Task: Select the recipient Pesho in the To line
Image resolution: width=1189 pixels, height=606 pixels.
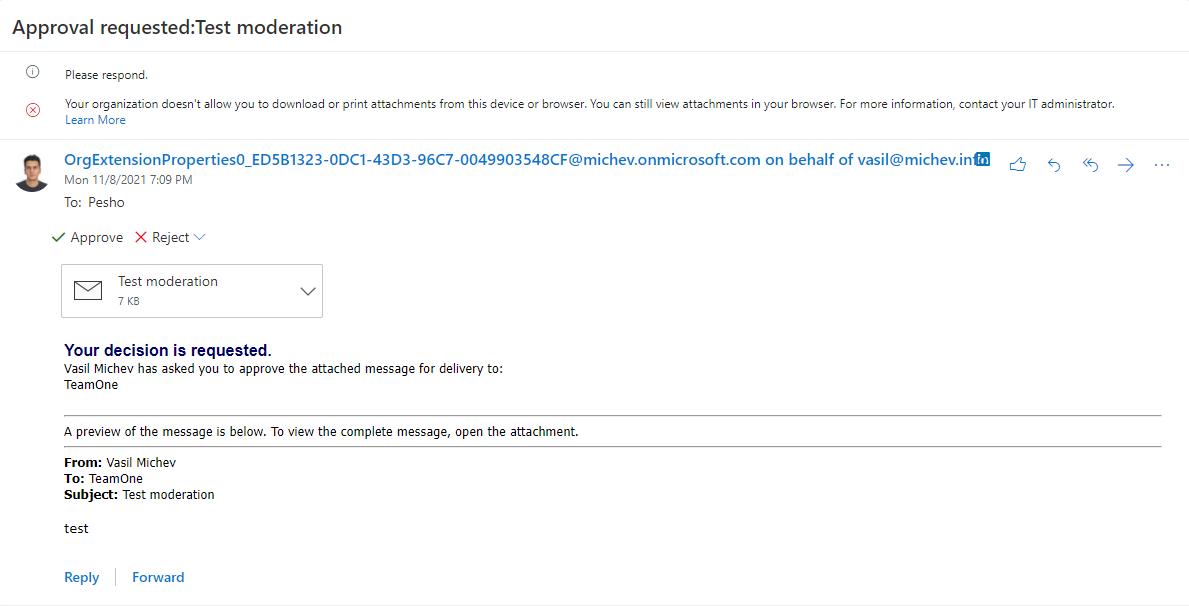Action: (106, 202)
